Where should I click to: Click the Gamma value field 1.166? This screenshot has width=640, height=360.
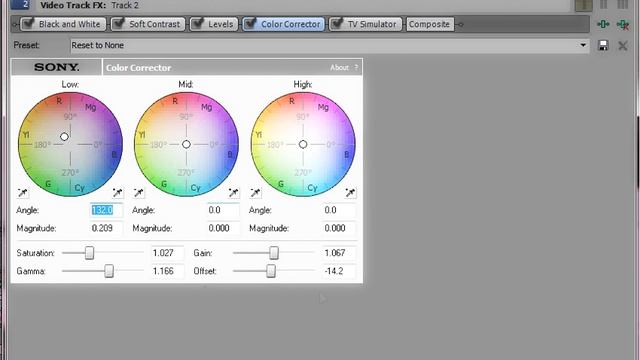coord(167,271)
